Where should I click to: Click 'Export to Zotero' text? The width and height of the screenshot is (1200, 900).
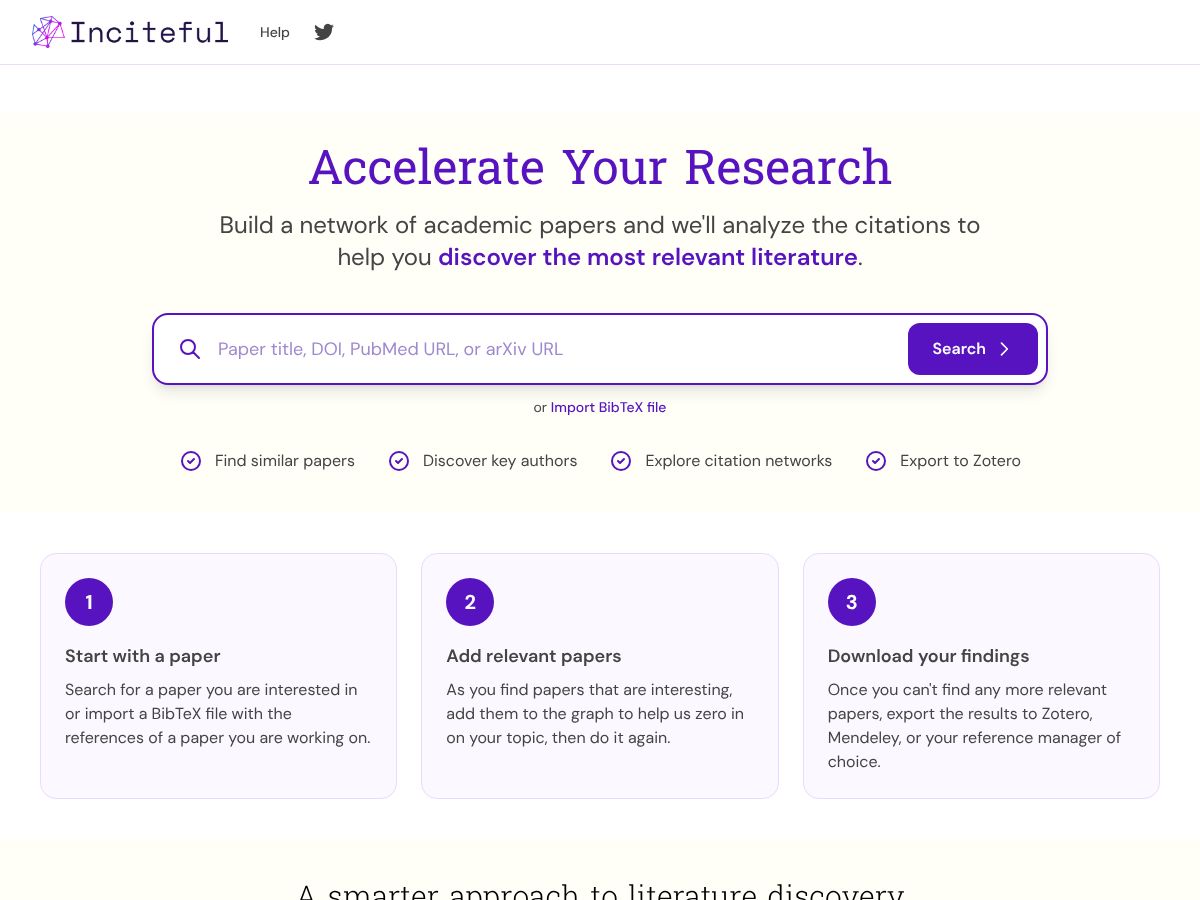click(960, 461)
